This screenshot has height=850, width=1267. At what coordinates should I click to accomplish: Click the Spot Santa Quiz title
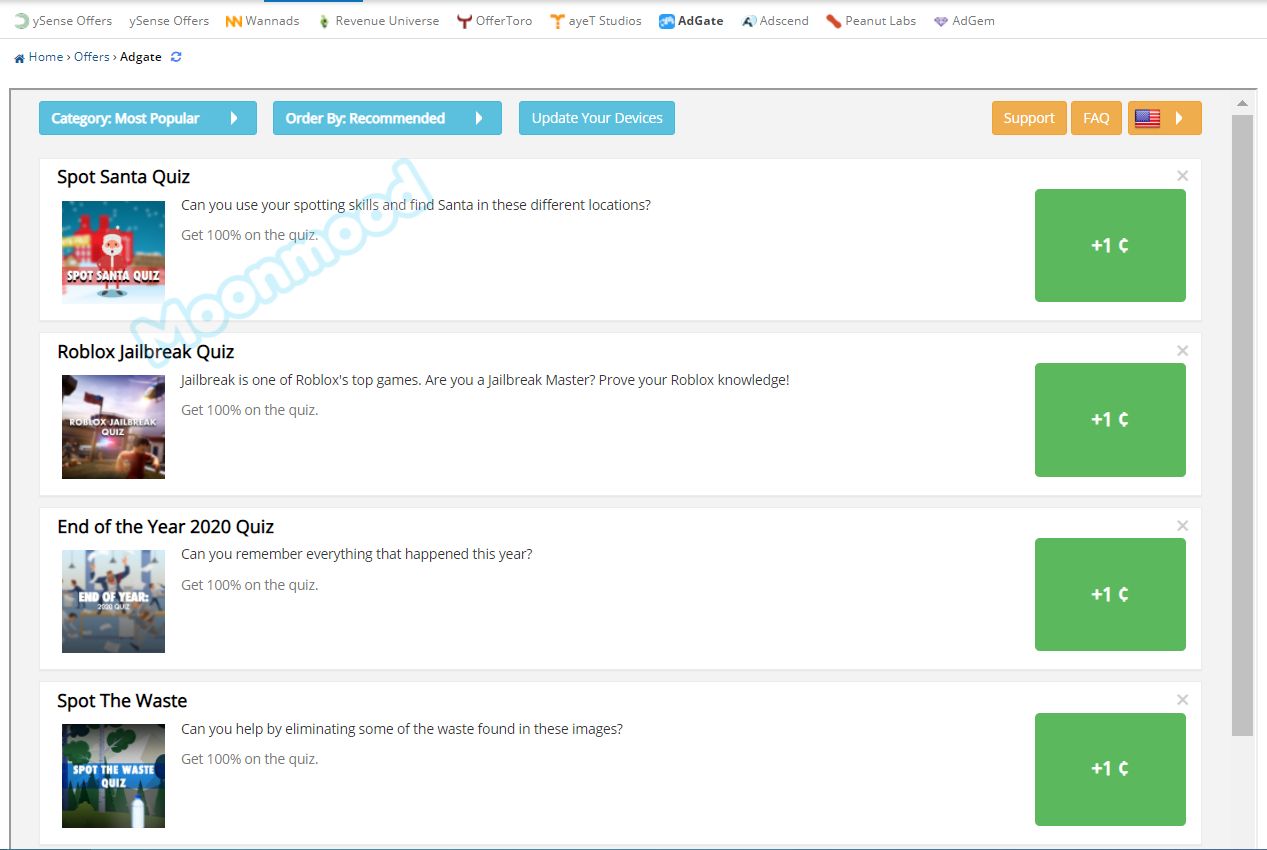[x=123, y=177]
